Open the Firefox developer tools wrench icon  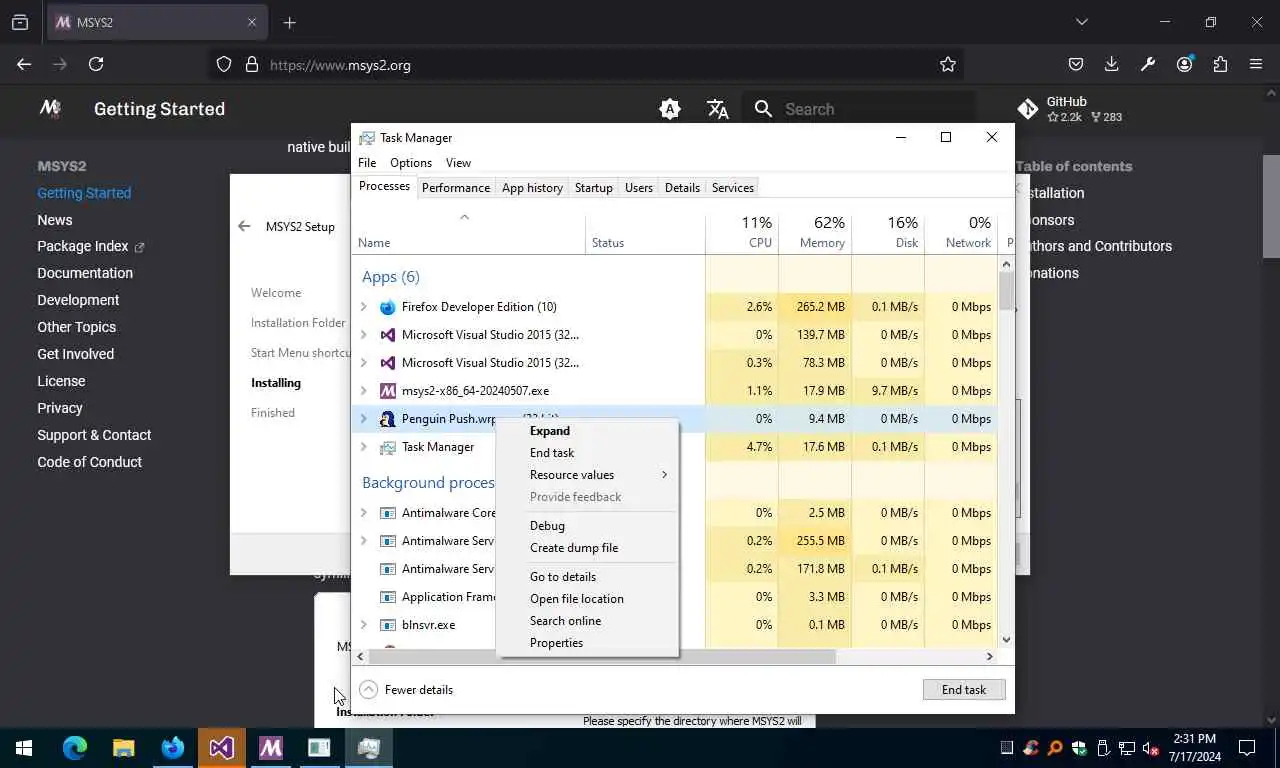point(1148,64)
